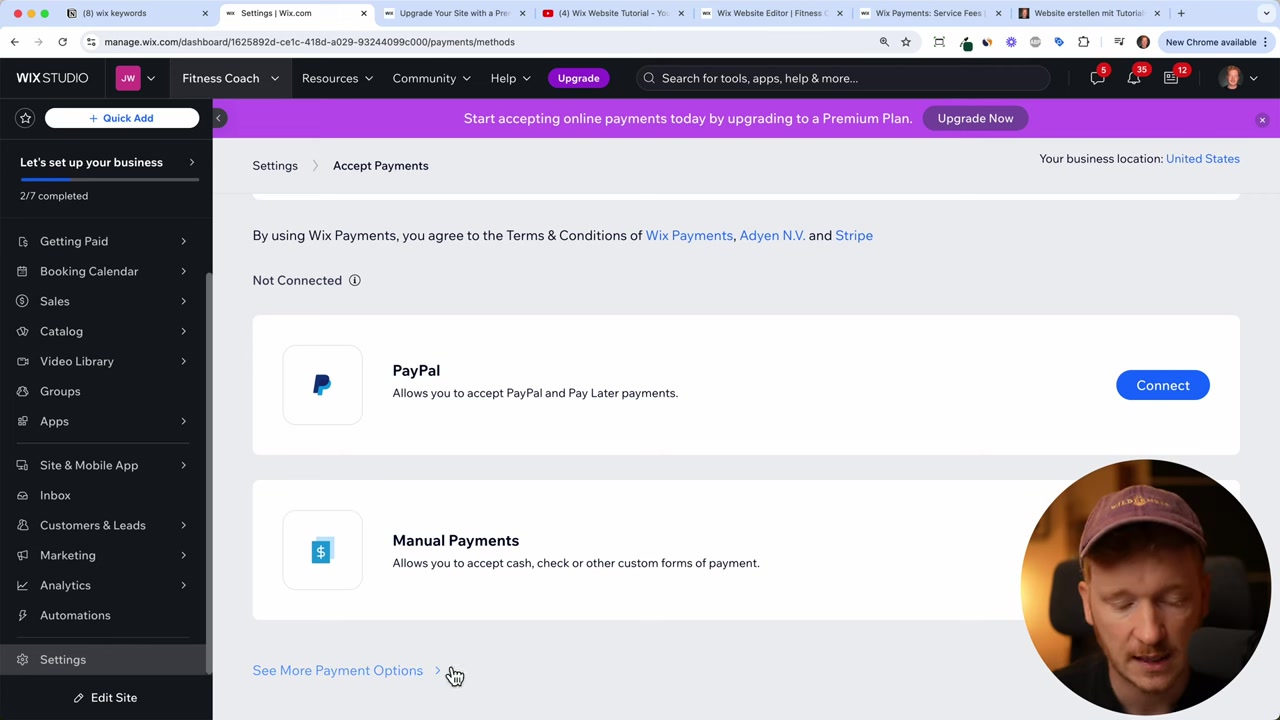Screen dimensions: 1280x720
Task: Go to Settings breadcrumb
Action: [275, 165]
